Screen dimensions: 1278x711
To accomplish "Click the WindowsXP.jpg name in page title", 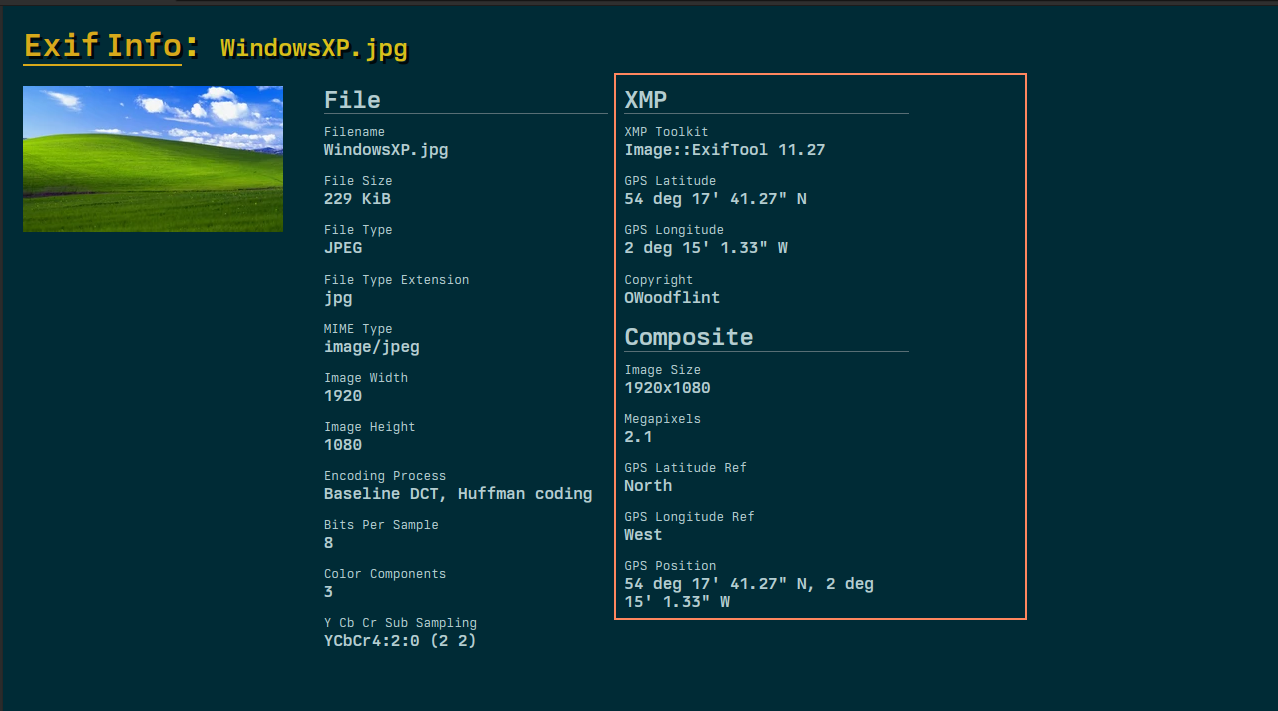I will coord(314,48).
